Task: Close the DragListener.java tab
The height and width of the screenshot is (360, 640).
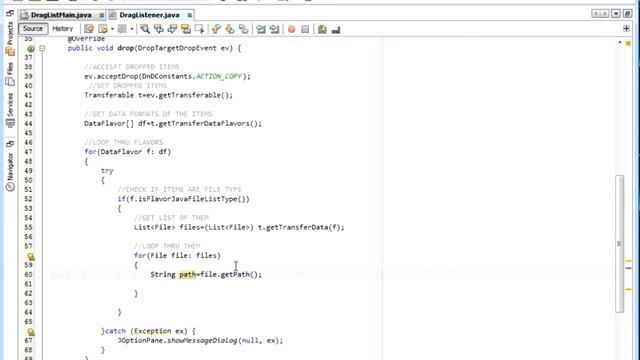Action: [189, 15]
